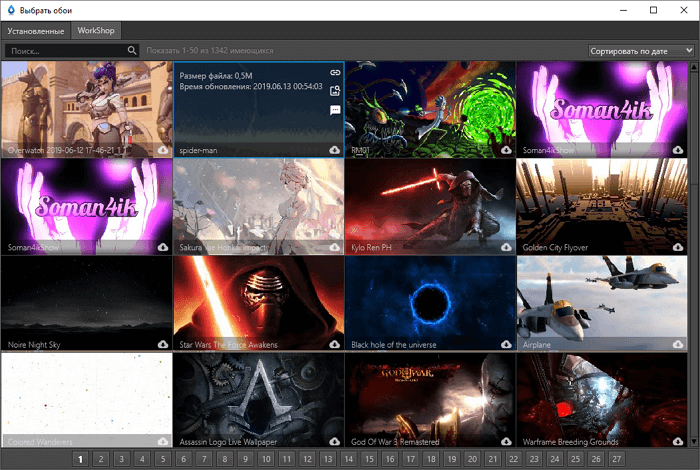Switch to the Установленные tab
The image size is (700, 470).
coord(37,31)
